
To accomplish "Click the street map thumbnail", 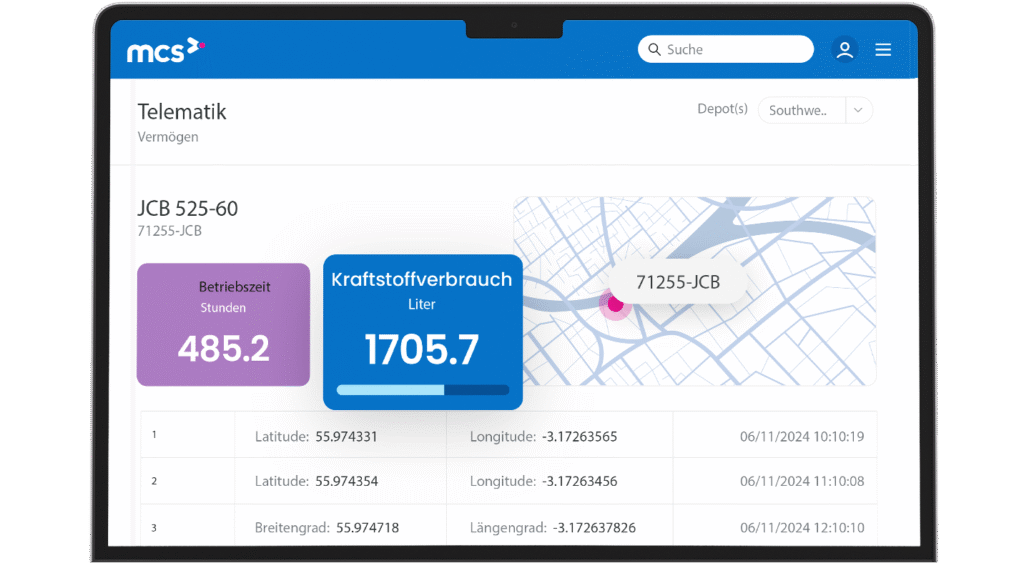I will pyautogui.click(x=695, y=291).
